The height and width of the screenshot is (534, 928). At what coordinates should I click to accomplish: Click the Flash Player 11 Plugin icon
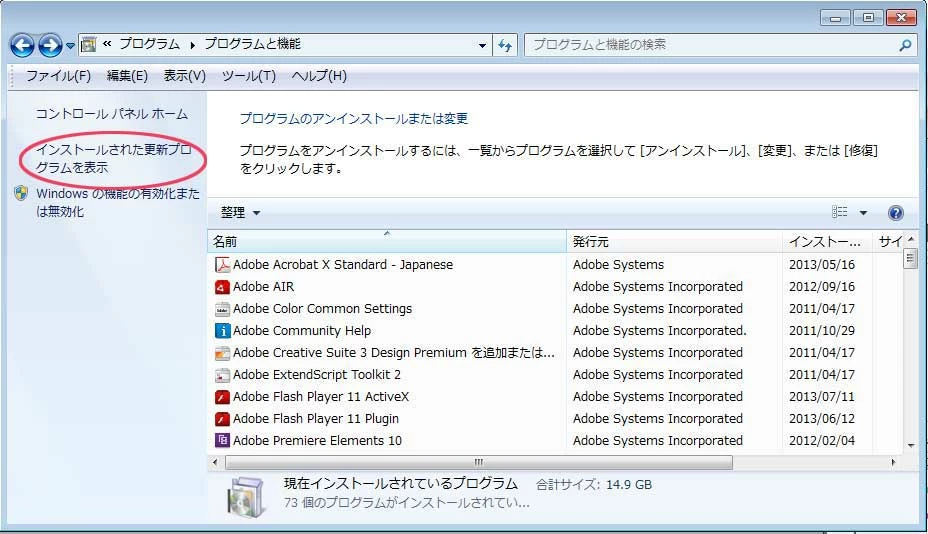[222, 419]
